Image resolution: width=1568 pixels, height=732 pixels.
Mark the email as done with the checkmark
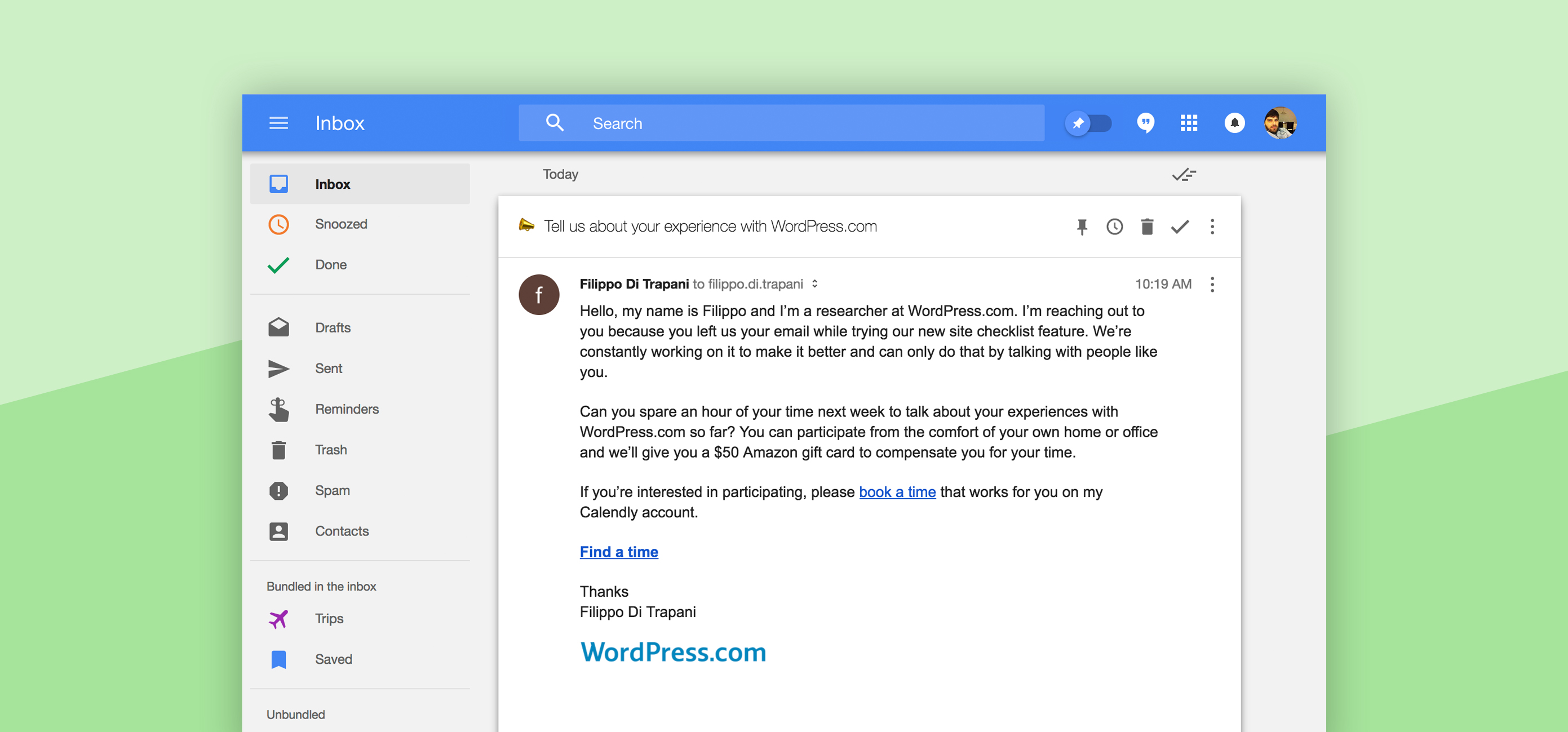1180,227
